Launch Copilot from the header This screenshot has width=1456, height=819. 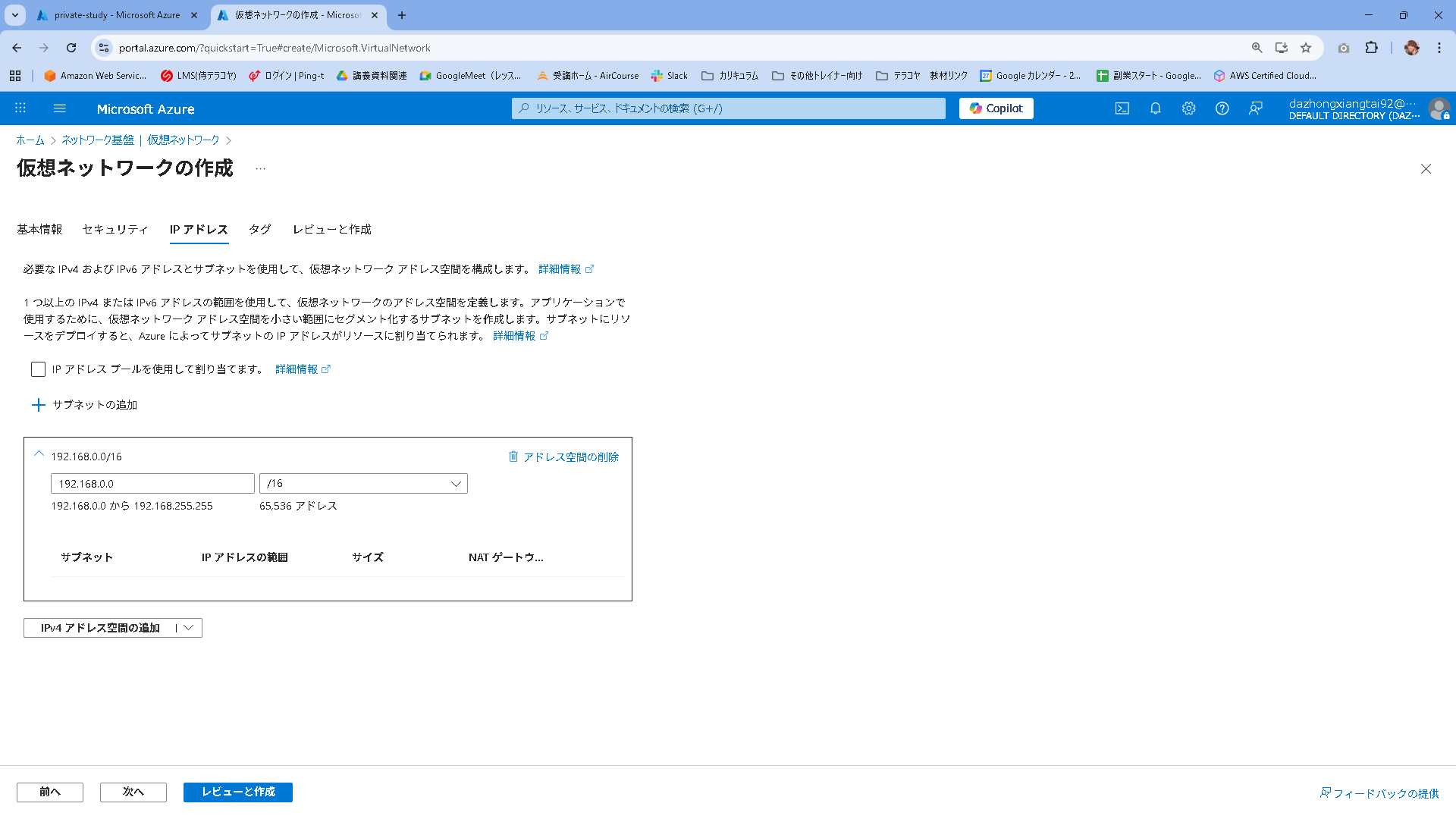coord(996,108)
